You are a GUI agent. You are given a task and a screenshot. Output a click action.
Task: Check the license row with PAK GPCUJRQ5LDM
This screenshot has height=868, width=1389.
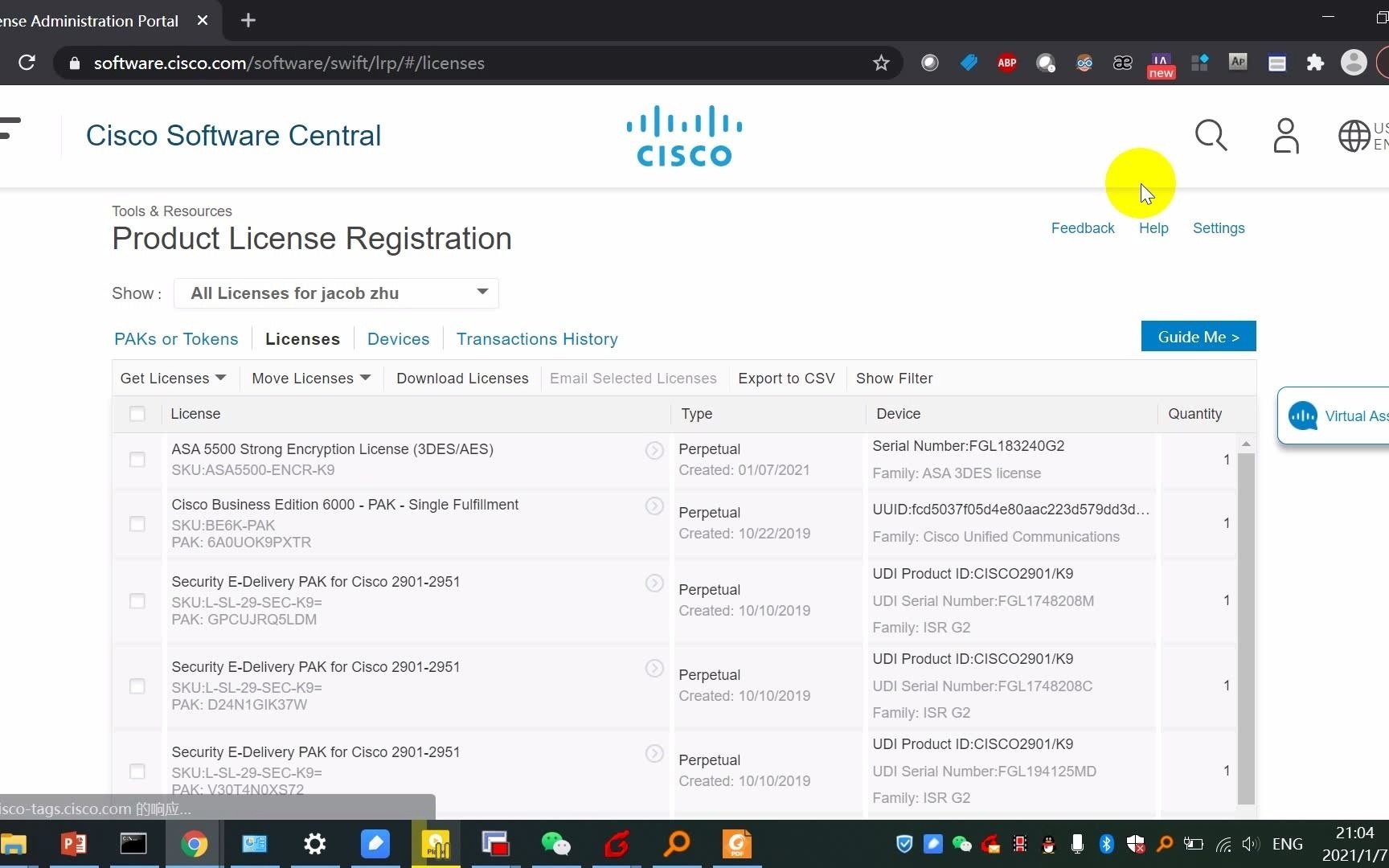click(x=137, y=601)
